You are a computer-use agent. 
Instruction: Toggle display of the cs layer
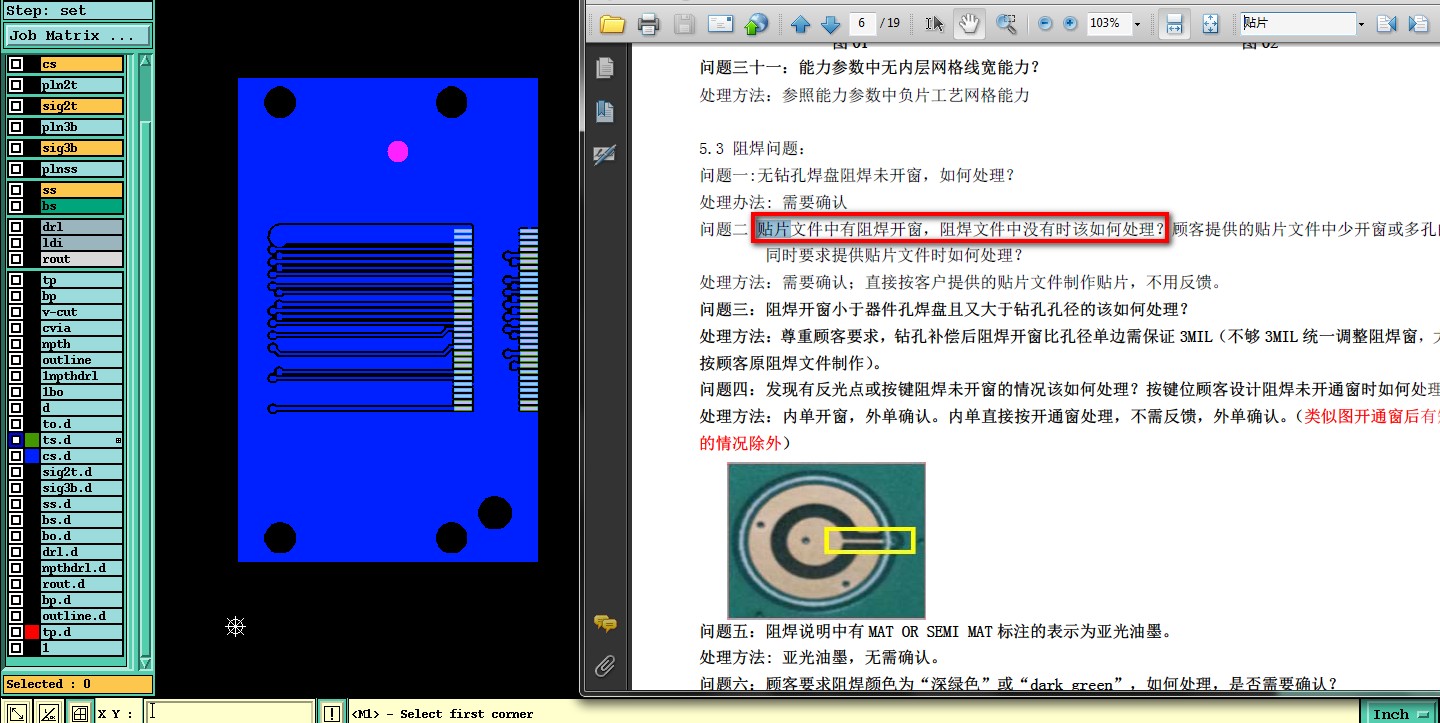[16, 64]
